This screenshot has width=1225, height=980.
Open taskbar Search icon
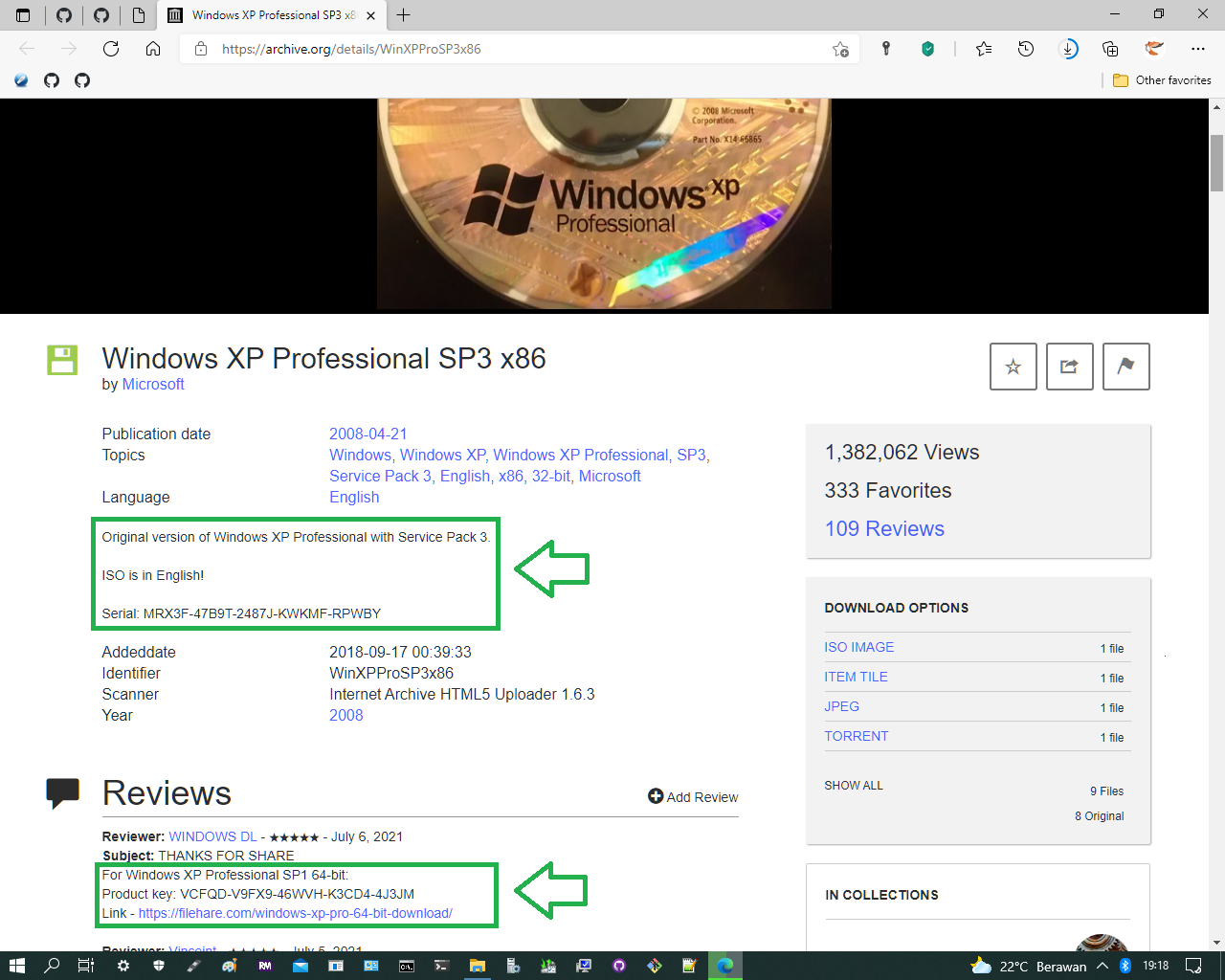[52, 966]
